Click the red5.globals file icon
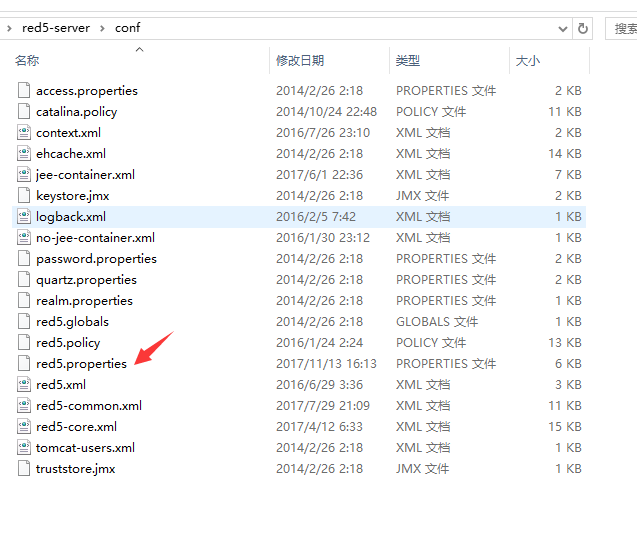This screenshot has width=637, height=547. (x=24, y=321)
